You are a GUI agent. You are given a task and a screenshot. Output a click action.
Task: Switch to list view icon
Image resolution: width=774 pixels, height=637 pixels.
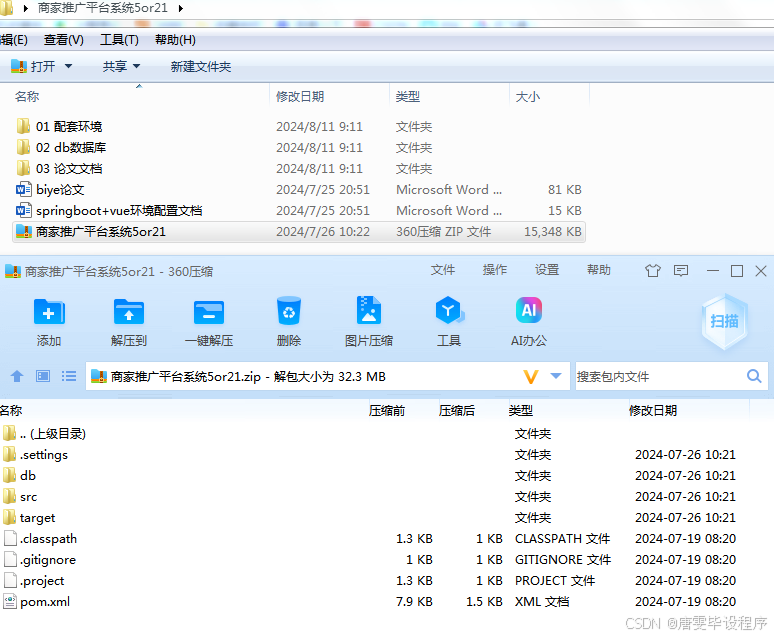[x=69, y=376]
